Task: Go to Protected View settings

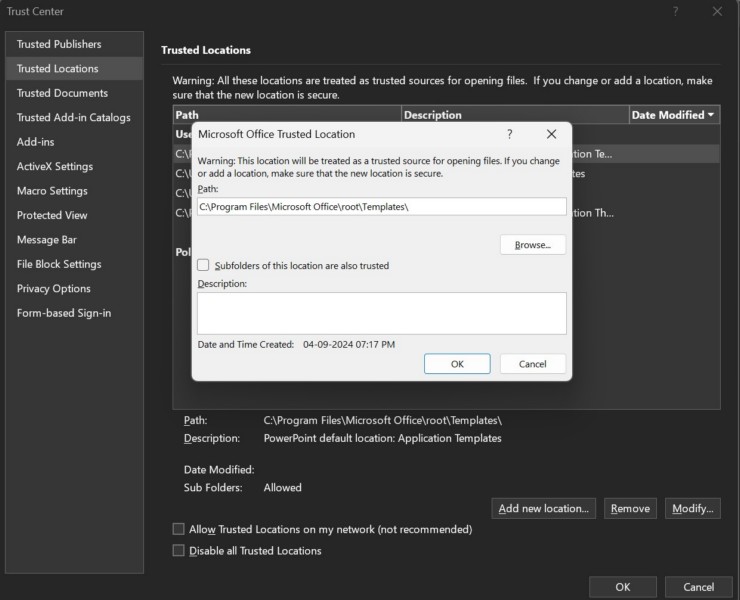Action: pyautogui.click(x=52, y=215)
